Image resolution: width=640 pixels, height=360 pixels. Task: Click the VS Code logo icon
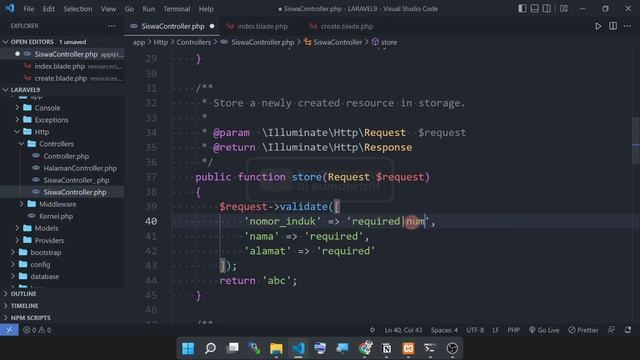tap(9, 8)
